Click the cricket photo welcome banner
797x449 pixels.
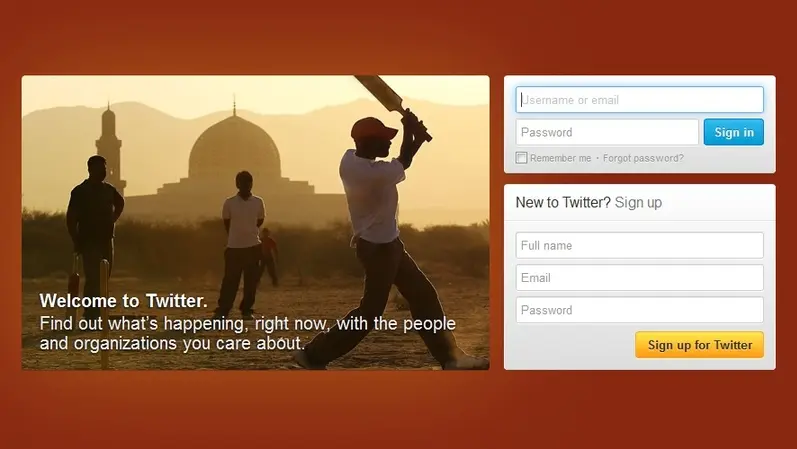click(x=256, y=223)
